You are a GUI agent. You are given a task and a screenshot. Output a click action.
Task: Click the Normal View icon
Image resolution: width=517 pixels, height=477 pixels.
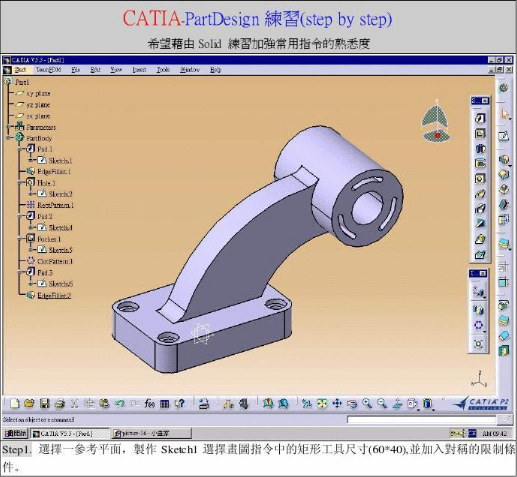397,404
